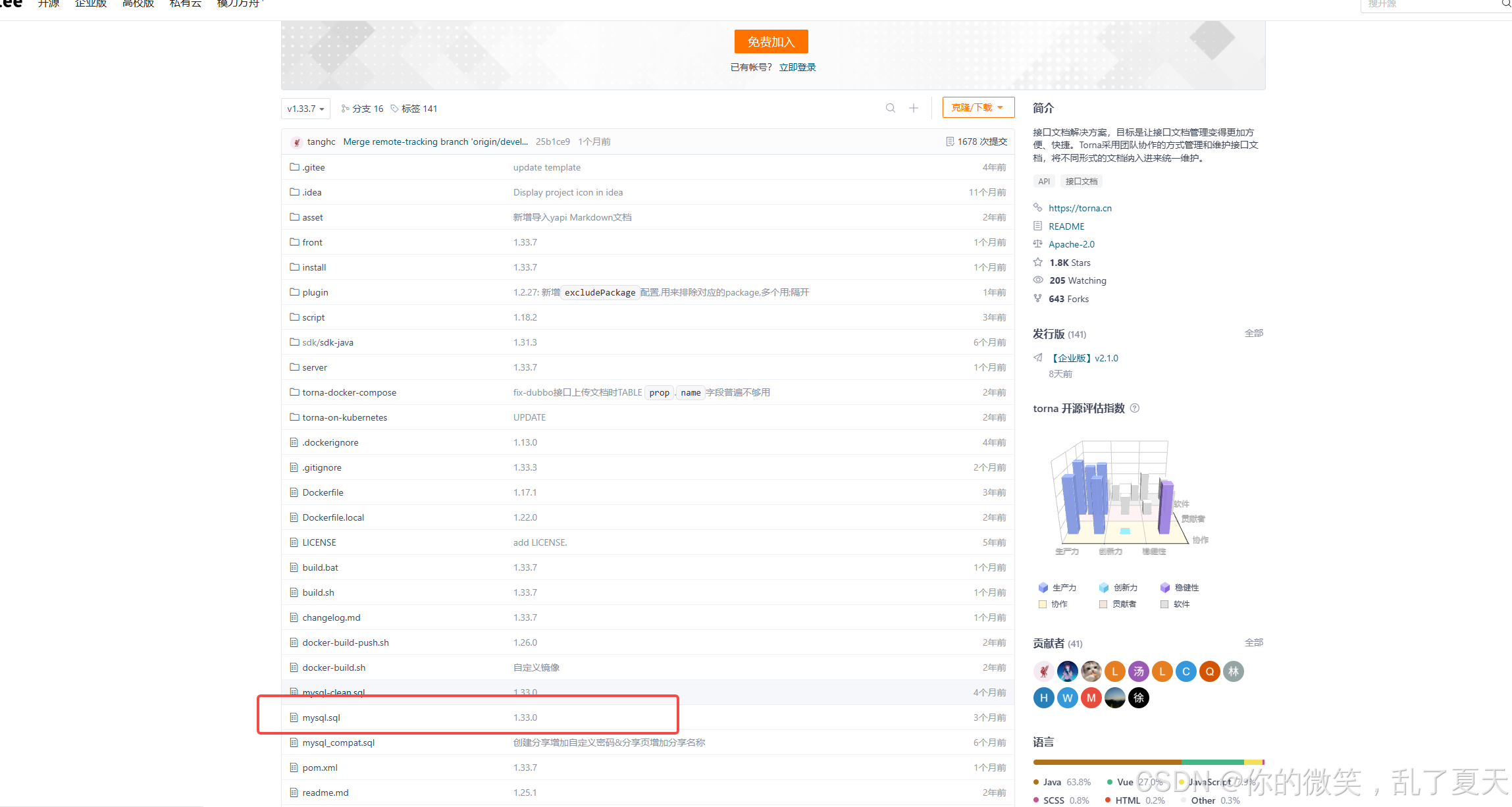Click the help icon beside 开源评估指数
Screen dimensions: 1512x807
coord(1135,408)
